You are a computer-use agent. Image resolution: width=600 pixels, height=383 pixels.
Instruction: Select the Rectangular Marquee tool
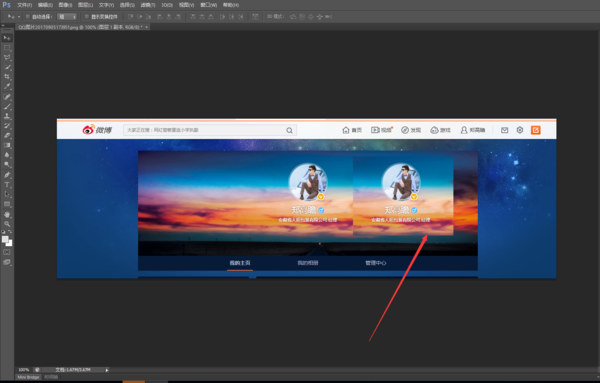pyautogui.click(x=7, y=48)
